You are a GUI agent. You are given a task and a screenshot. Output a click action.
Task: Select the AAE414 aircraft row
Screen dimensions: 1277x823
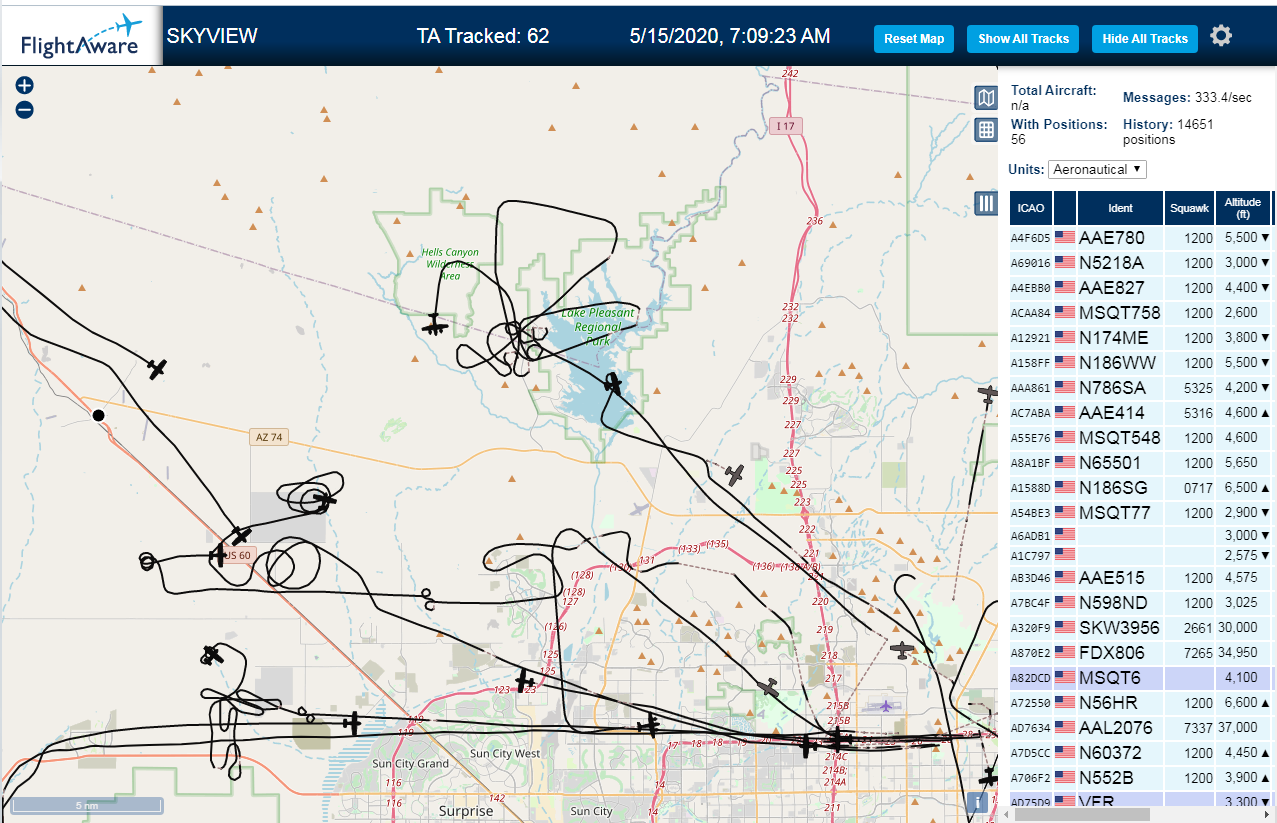point(1141,413)
